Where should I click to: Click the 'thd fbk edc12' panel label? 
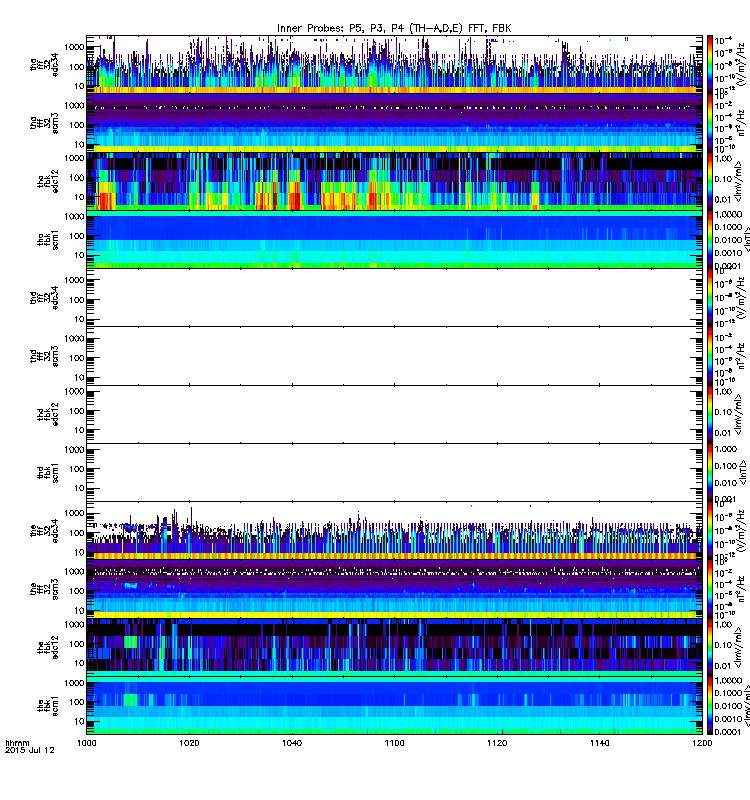tap(48, 414)
